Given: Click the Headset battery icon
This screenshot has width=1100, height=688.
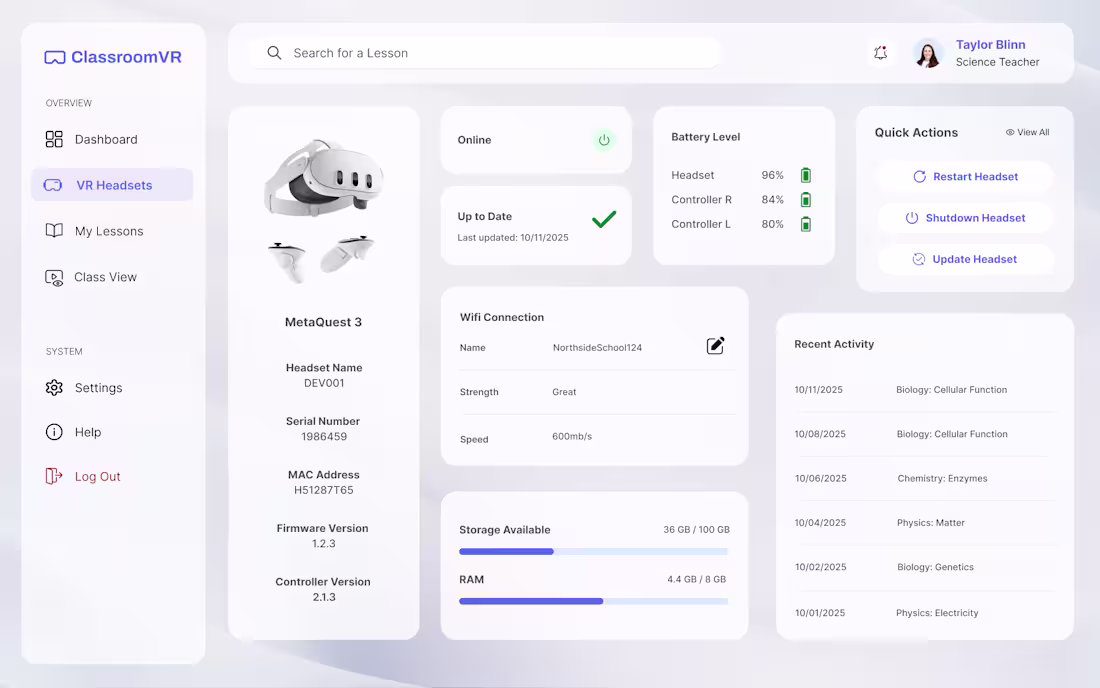Looking at the screenshot, I should pos(806,175).
